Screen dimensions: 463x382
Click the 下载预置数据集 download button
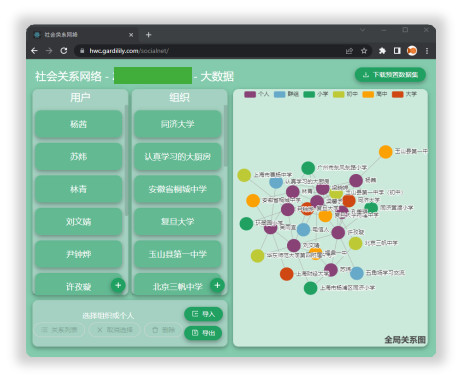pyautogui.click(x=390, y=75)
